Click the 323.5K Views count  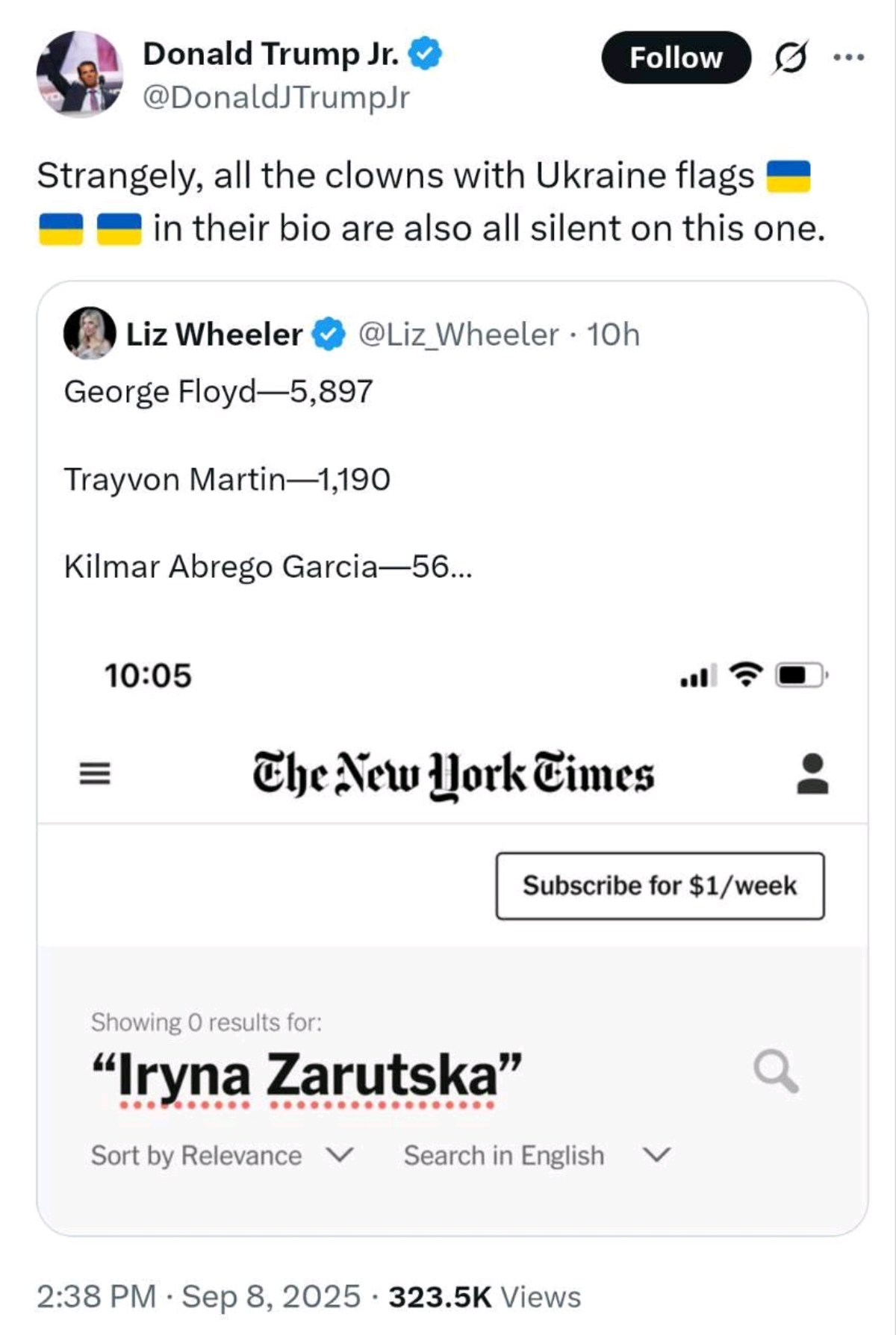[485, 1297]
